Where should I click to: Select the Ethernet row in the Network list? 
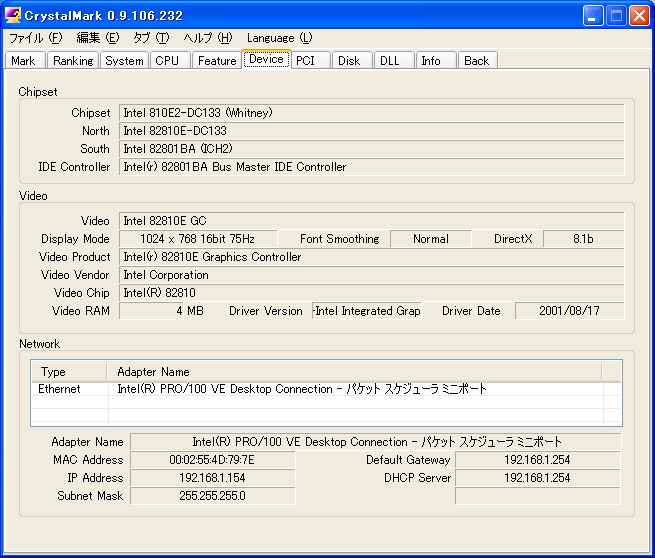[326, 389]
